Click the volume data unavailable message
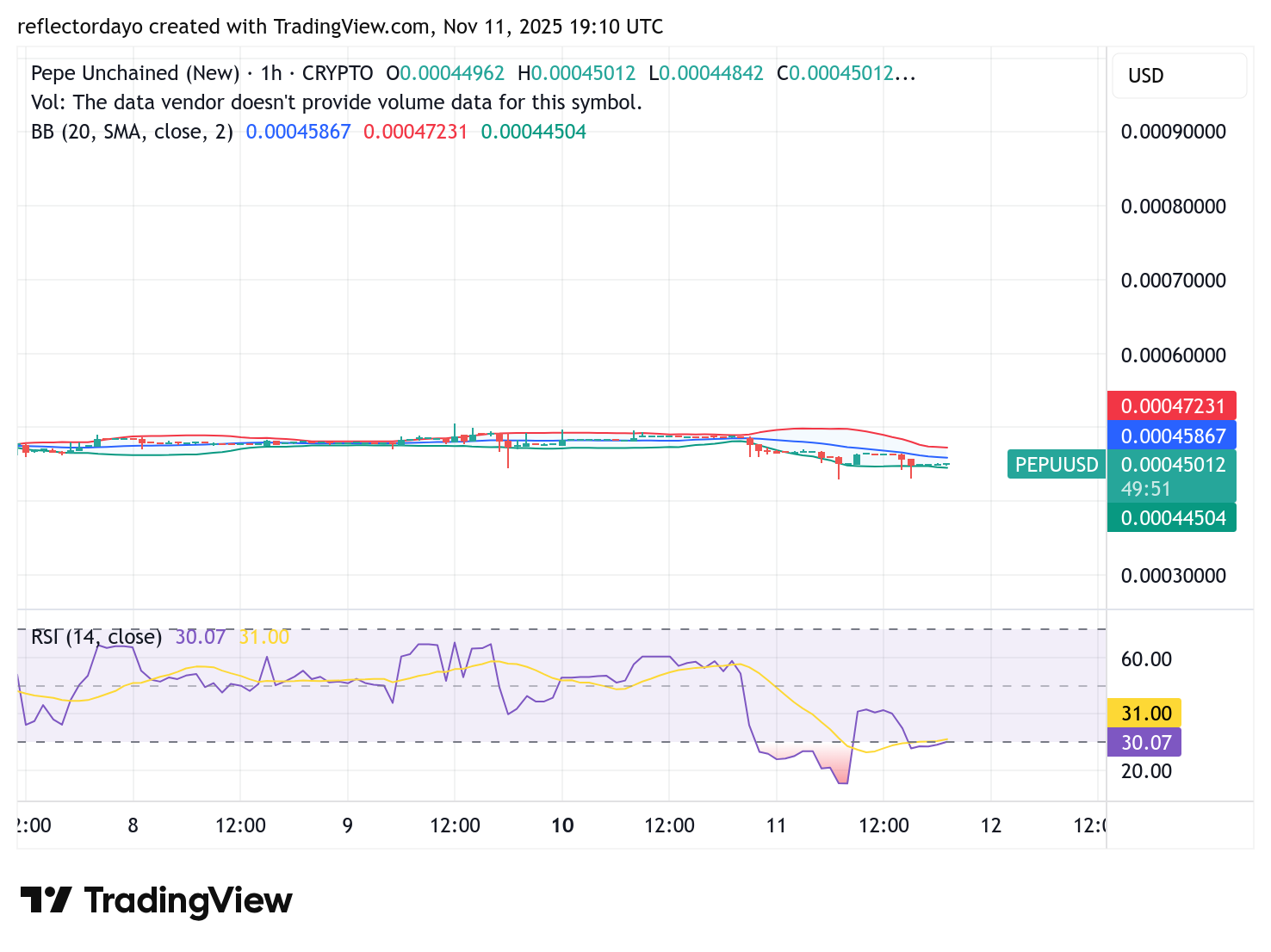The width and height of the screenshot is (1271, 952). [x=337, y=102]
